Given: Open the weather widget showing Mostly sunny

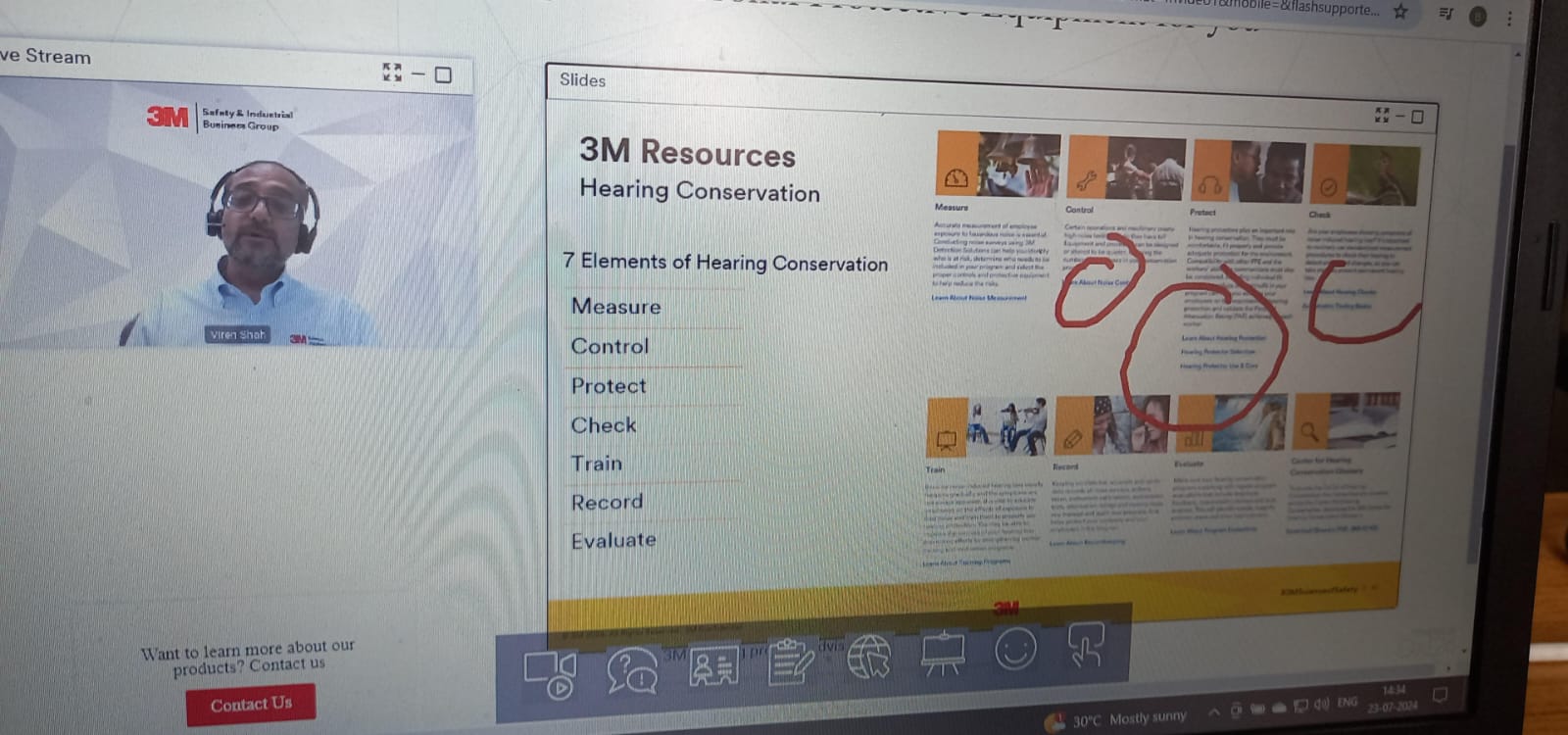Looking at the screenshot, I should point(1115,719).
